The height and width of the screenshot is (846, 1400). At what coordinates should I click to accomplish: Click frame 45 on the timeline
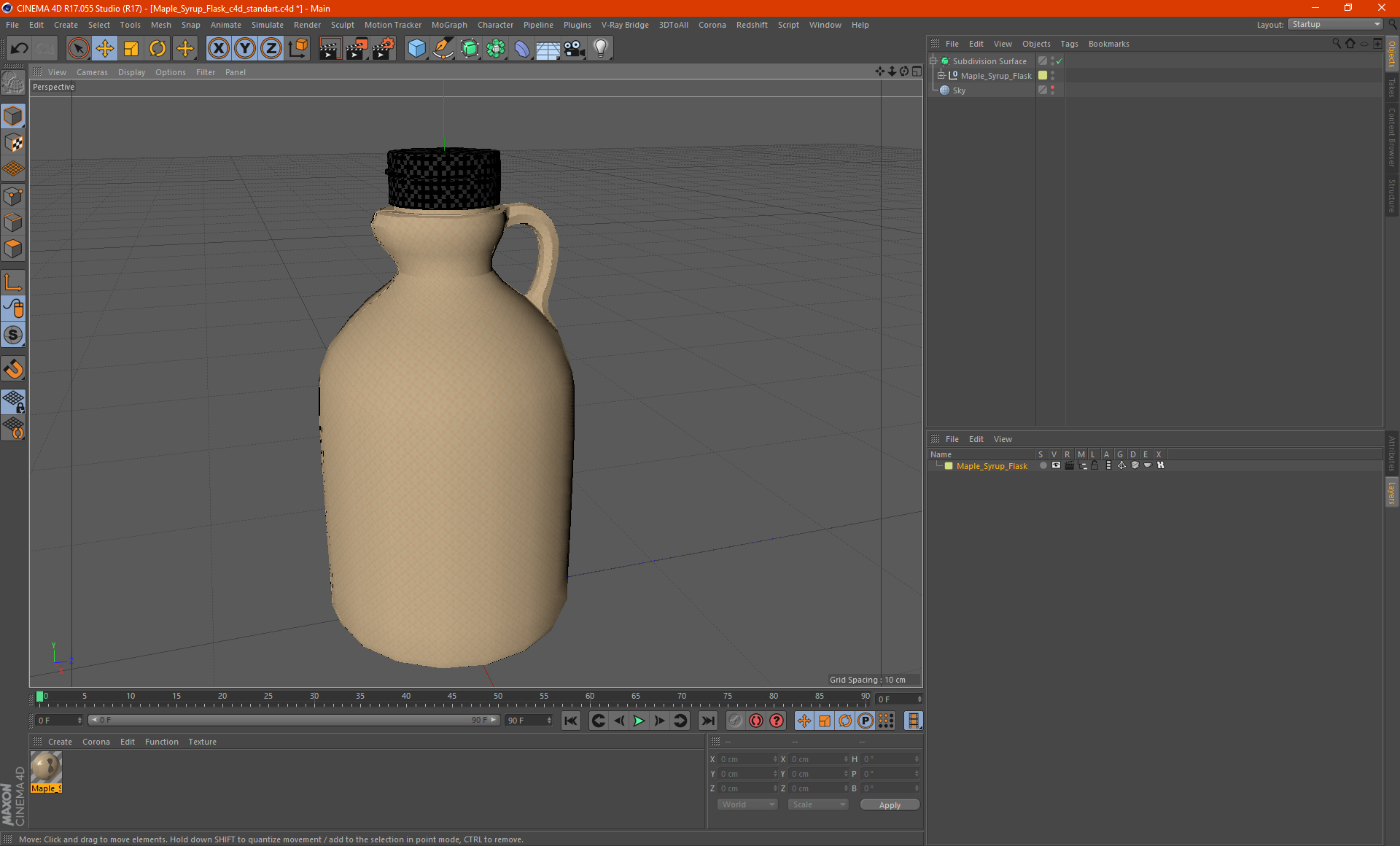coord(452,698)
